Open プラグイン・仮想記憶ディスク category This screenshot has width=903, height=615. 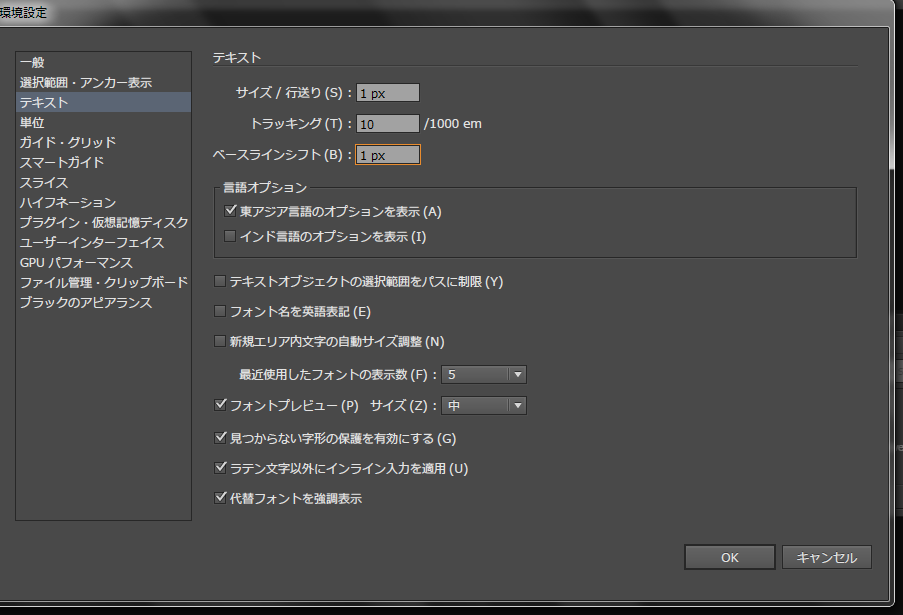coord(104,222)
